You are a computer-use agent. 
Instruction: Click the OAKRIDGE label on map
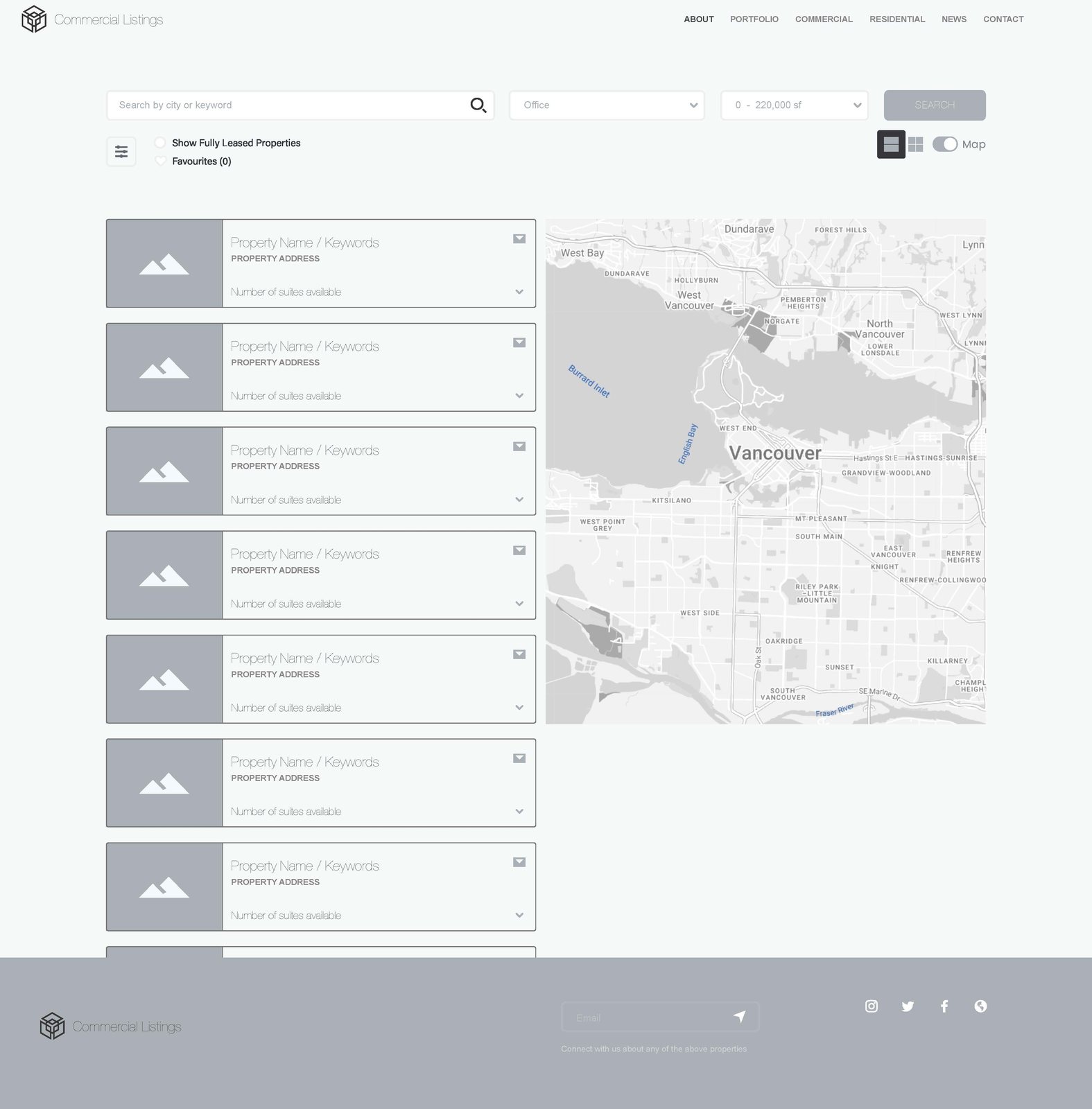pyautogui.click(x=784, y=641)
